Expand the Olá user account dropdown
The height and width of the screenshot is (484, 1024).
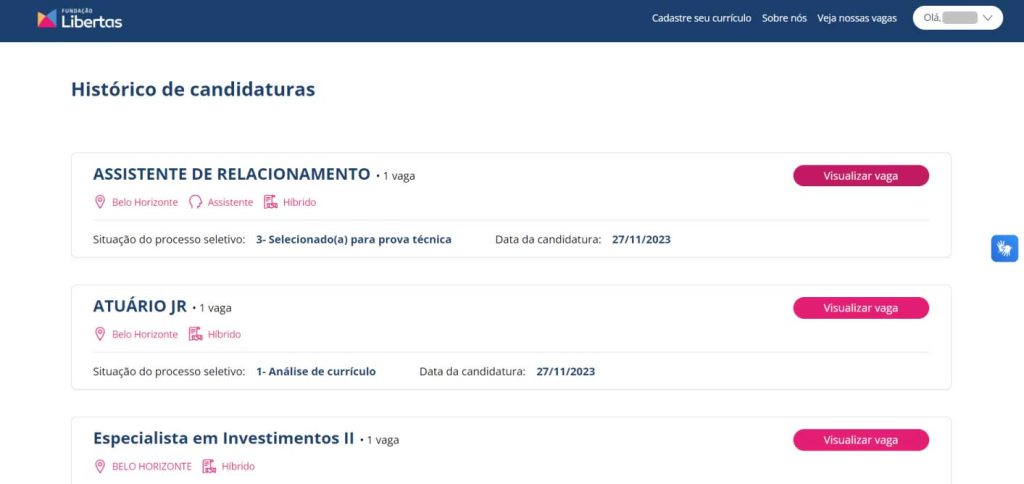[957, 18]
